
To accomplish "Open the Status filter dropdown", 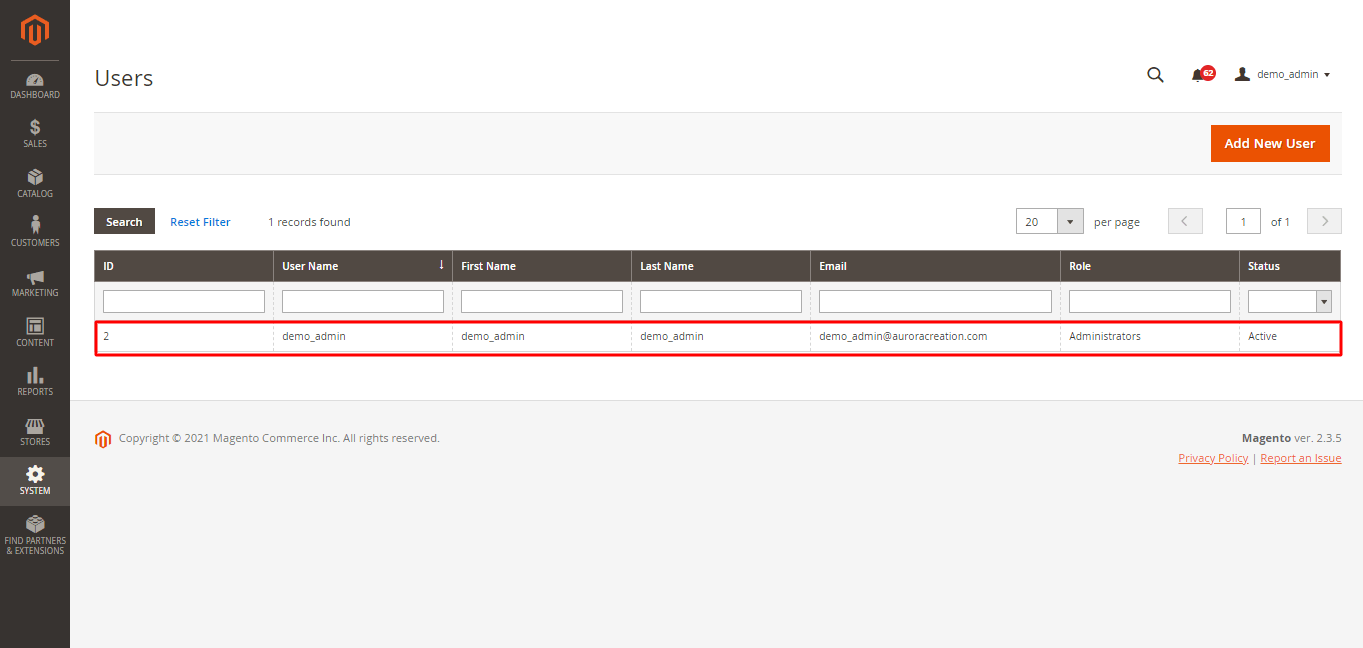I will click(1322, 300).
